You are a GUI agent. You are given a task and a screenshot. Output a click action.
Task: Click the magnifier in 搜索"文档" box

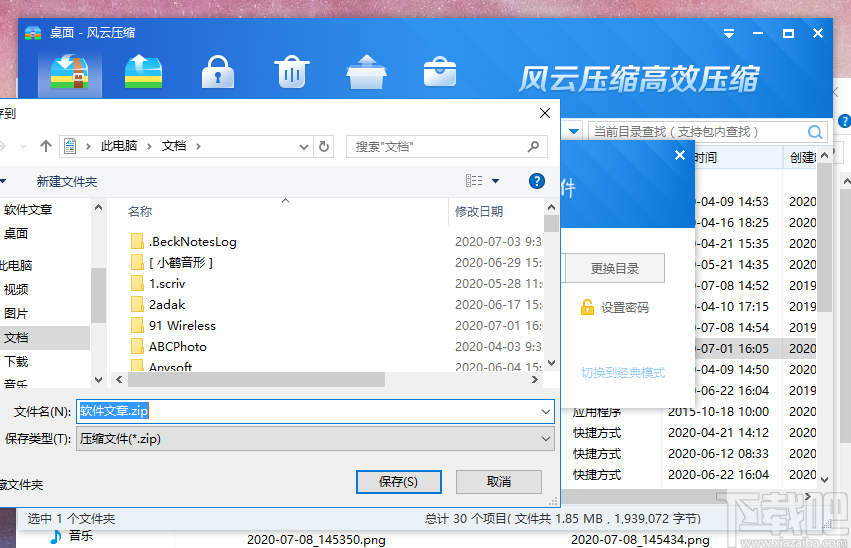[534, 146]
